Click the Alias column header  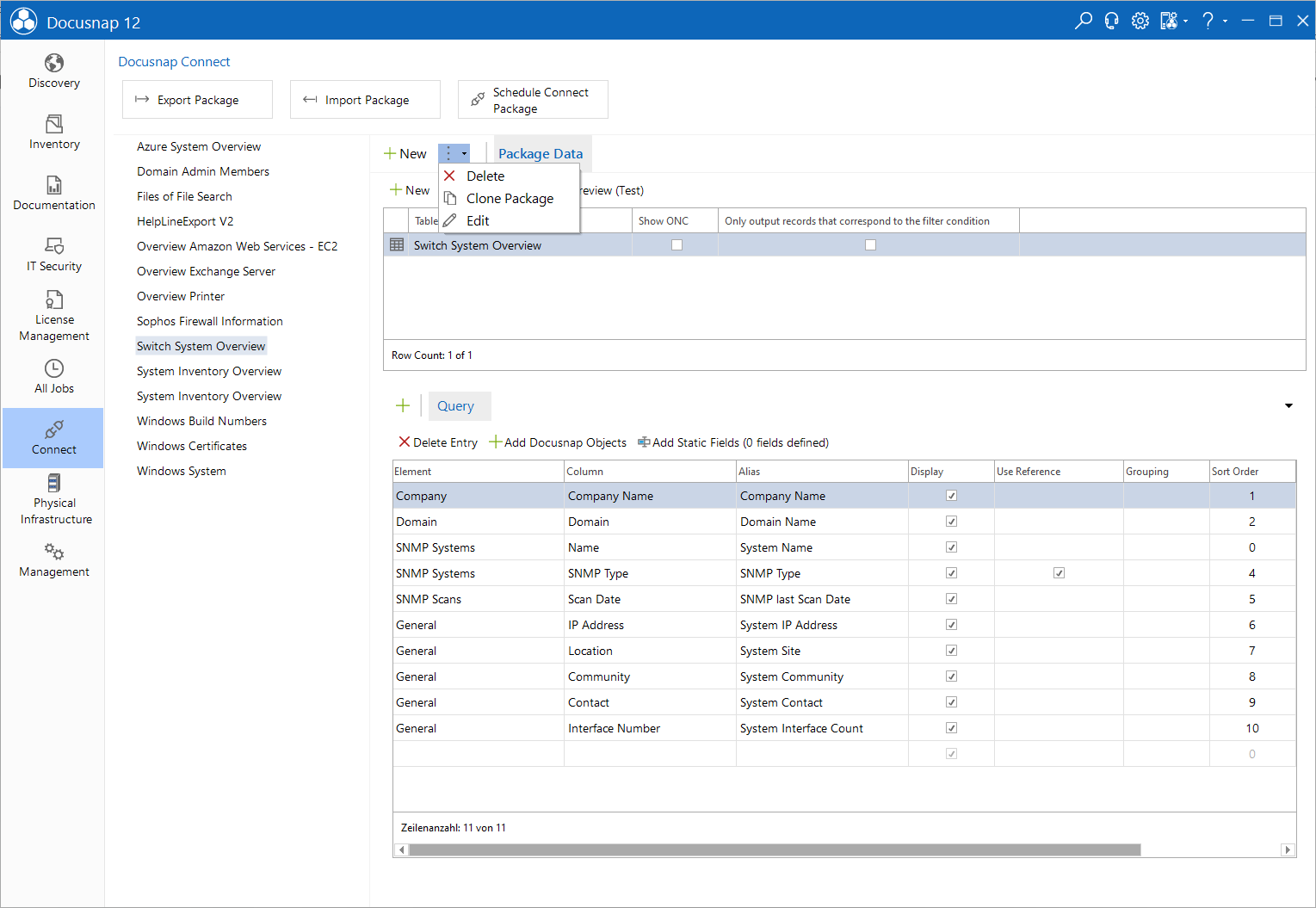pos(822,472)
